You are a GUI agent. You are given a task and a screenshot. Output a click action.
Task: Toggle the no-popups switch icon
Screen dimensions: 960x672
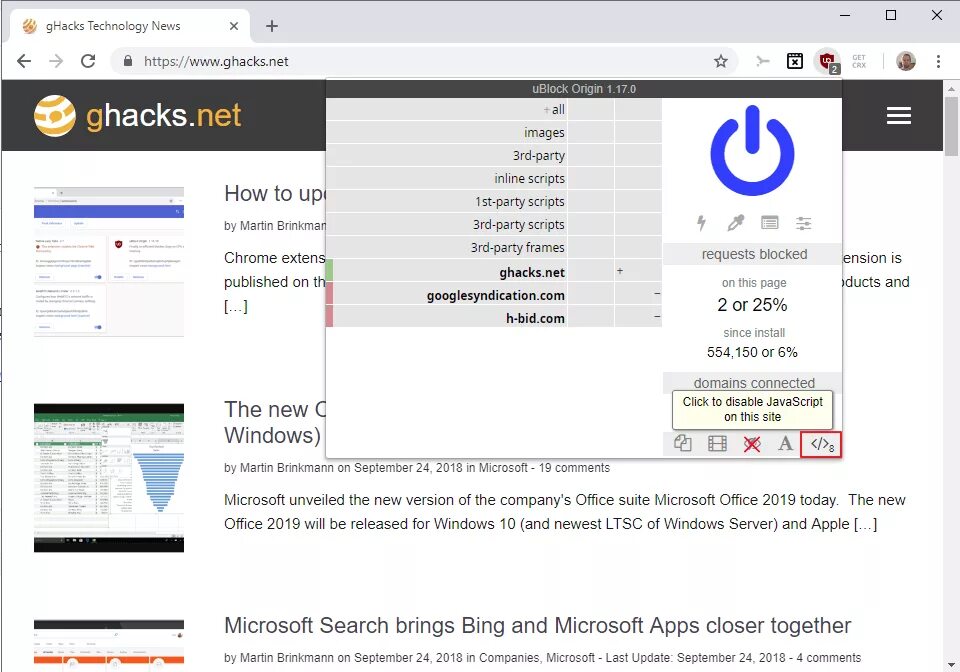tap(683, 444)
